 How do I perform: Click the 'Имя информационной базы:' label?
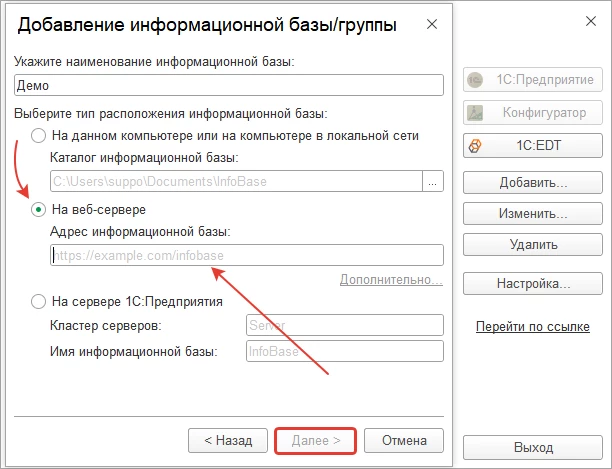pos(133,352)
